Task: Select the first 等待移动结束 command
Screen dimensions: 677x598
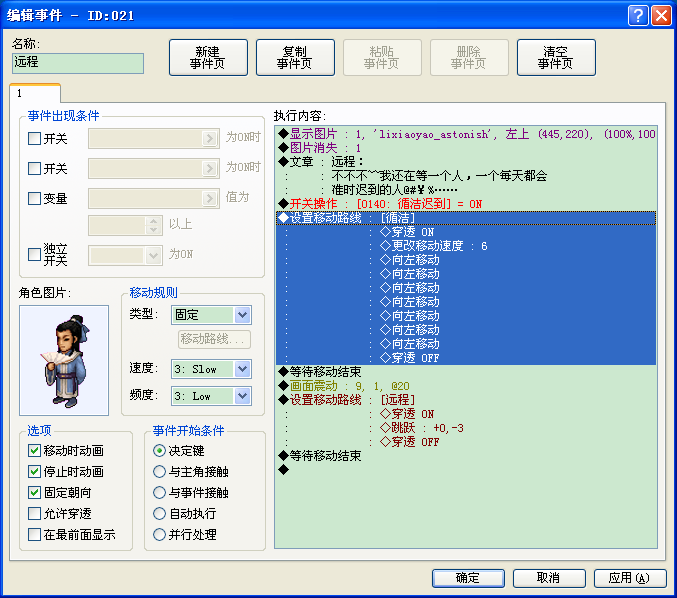Action: [466, 372]
